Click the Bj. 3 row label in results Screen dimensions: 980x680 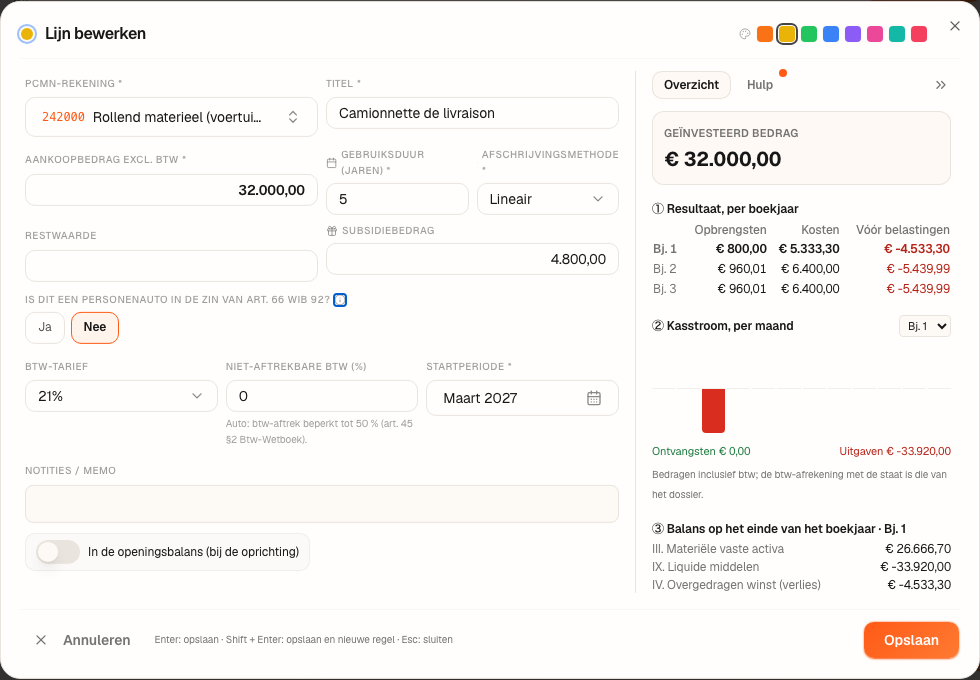point(665,289)
